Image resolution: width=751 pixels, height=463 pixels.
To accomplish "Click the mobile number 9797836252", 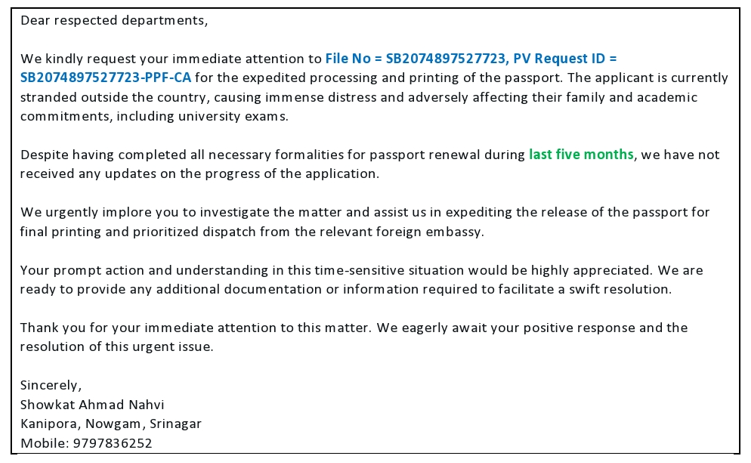I will tap(113, 443).
